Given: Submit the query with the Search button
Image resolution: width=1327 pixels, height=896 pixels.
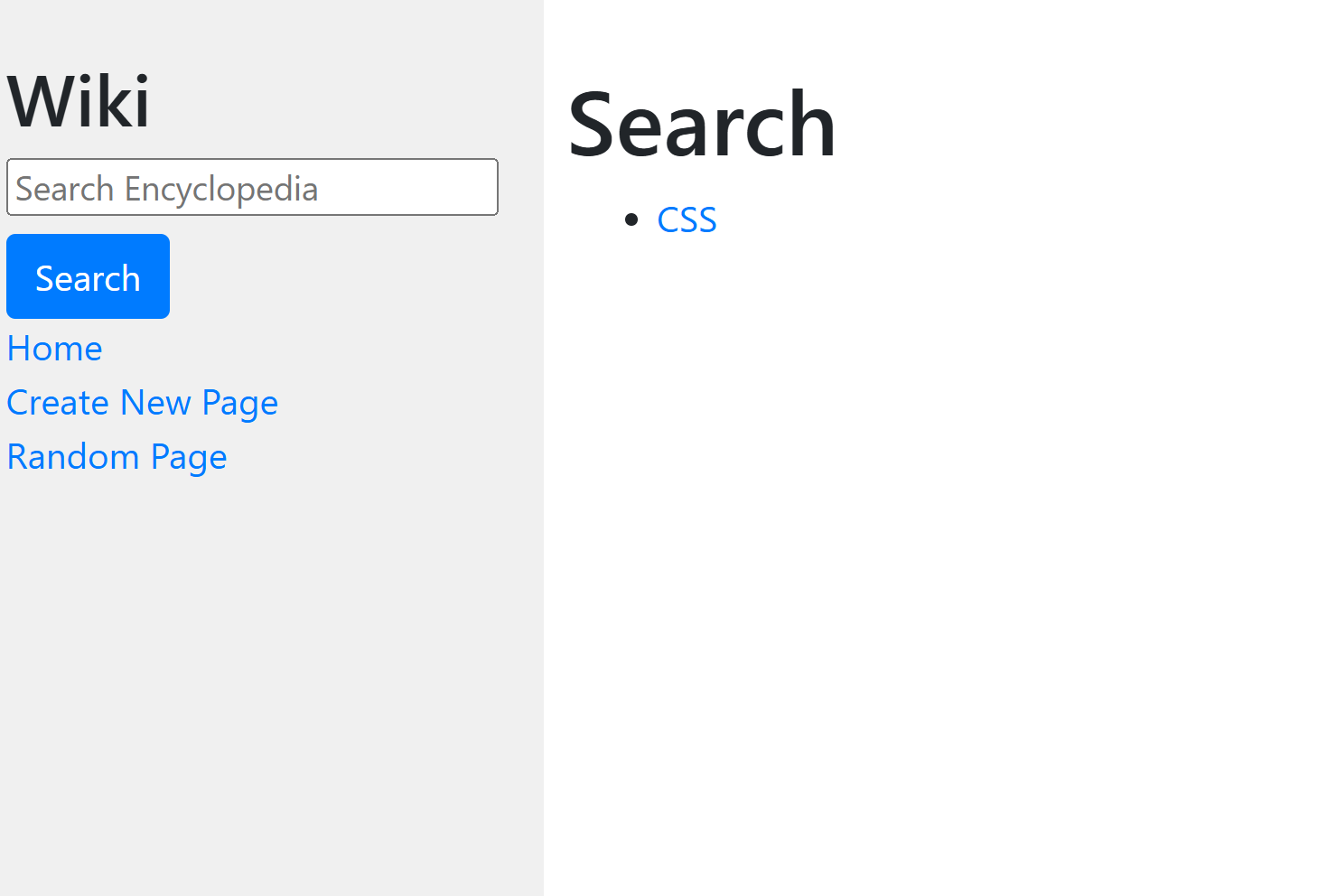Looking at the screenshot, I should pyautogui.click(x=88, y=276).
